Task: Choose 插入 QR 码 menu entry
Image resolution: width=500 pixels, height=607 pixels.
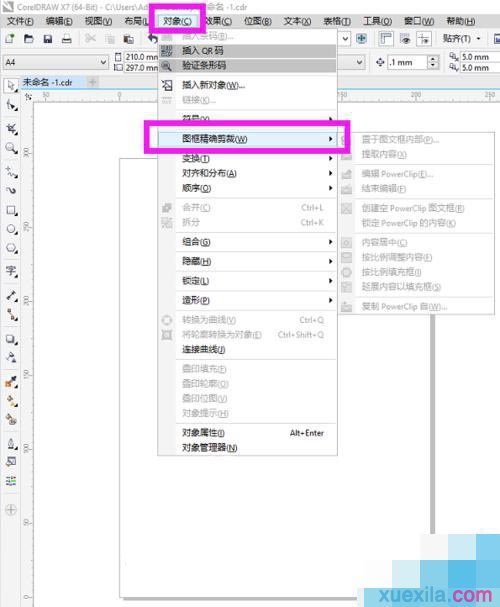Action: [x=248, y=51]
